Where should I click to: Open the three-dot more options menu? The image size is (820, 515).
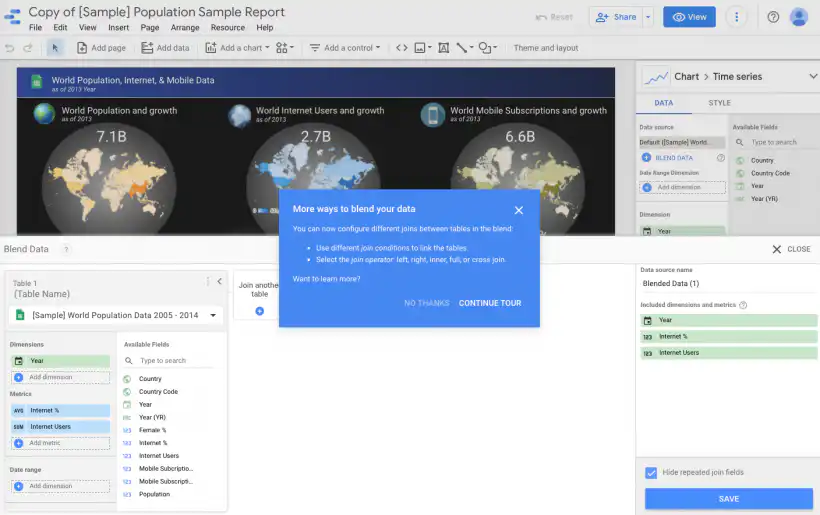click(x=736, y=17)
